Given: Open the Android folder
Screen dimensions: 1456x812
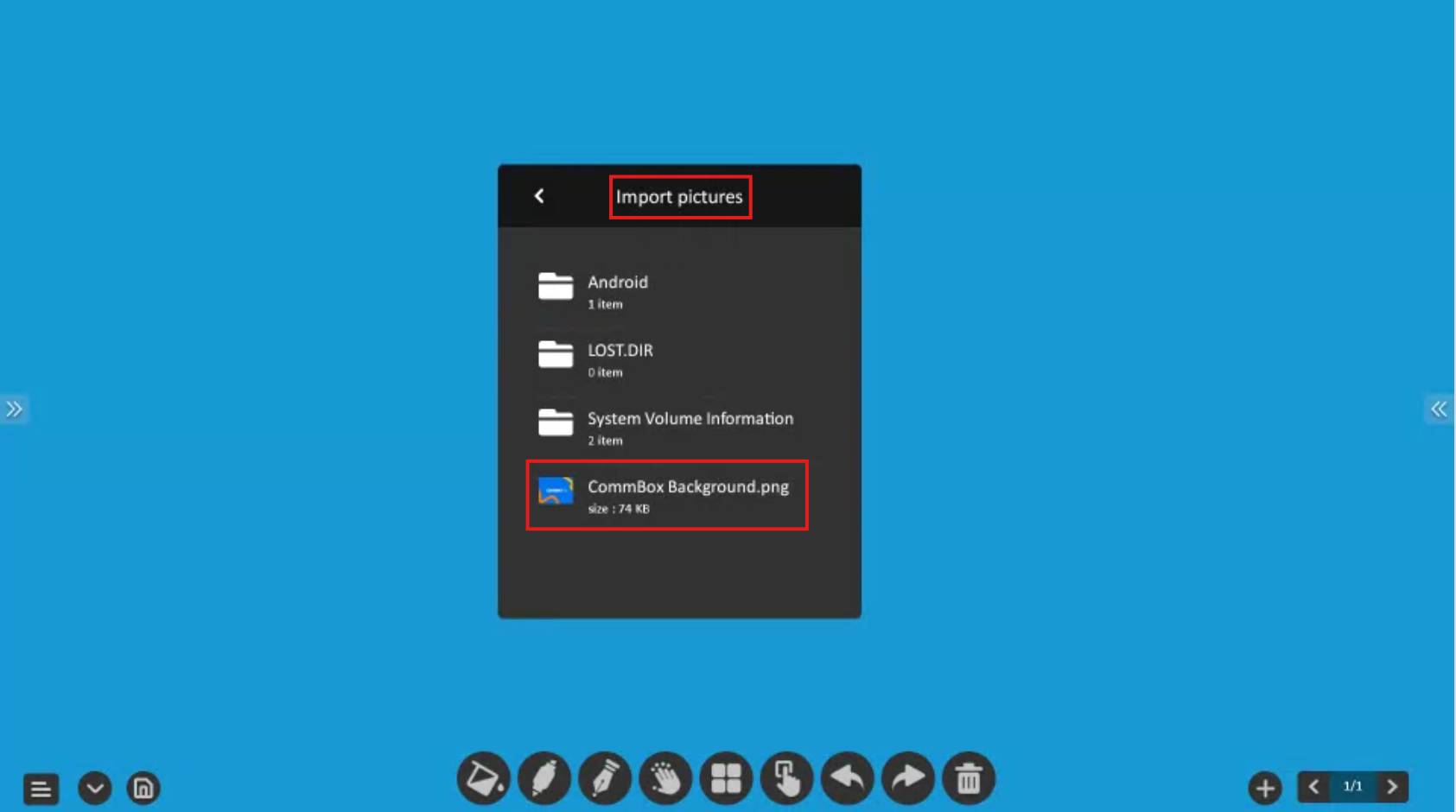Looking at the screenshot, I should pos(617,291).
